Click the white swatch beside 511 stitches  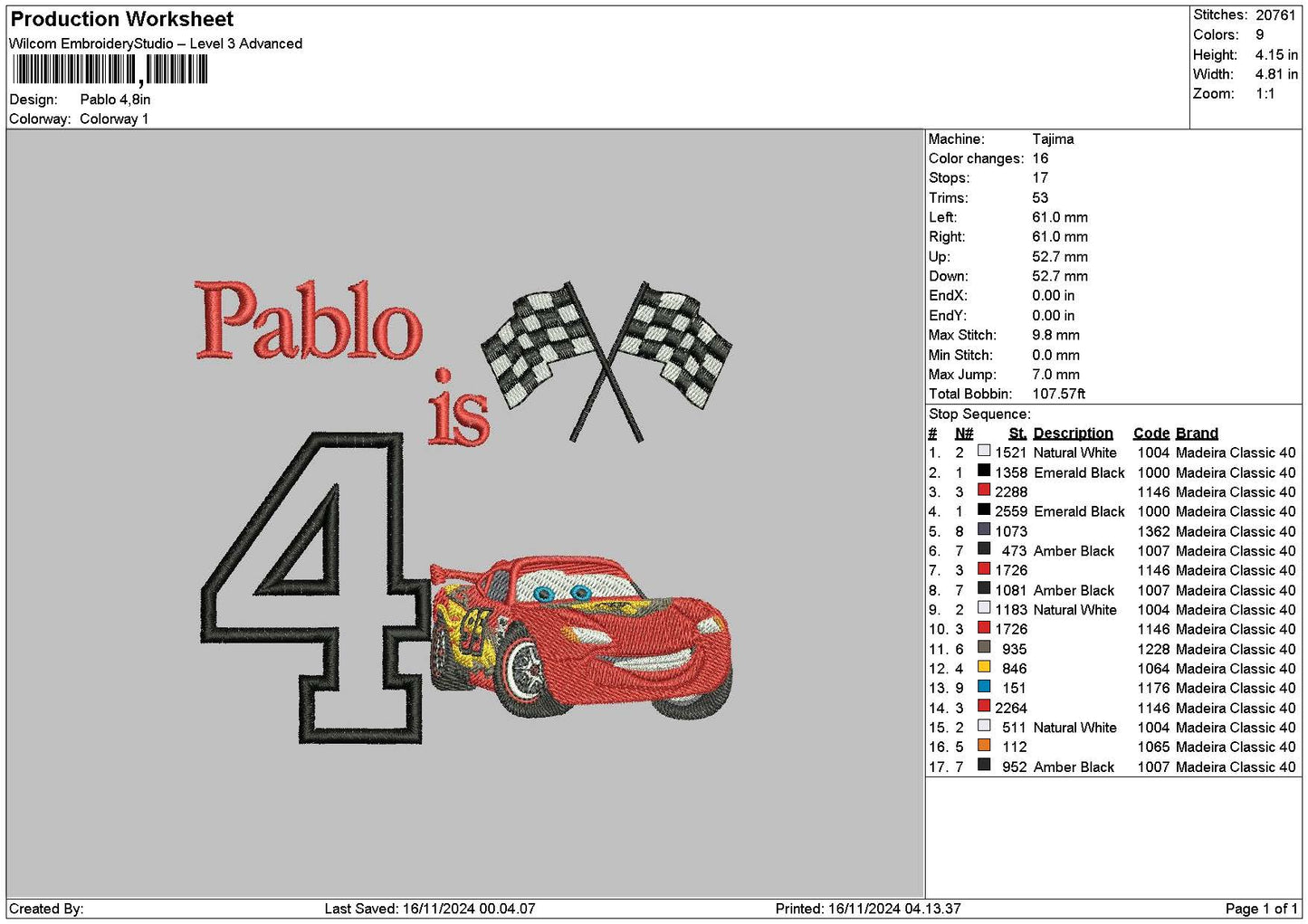pyautogui.click(x=984, y=726)
